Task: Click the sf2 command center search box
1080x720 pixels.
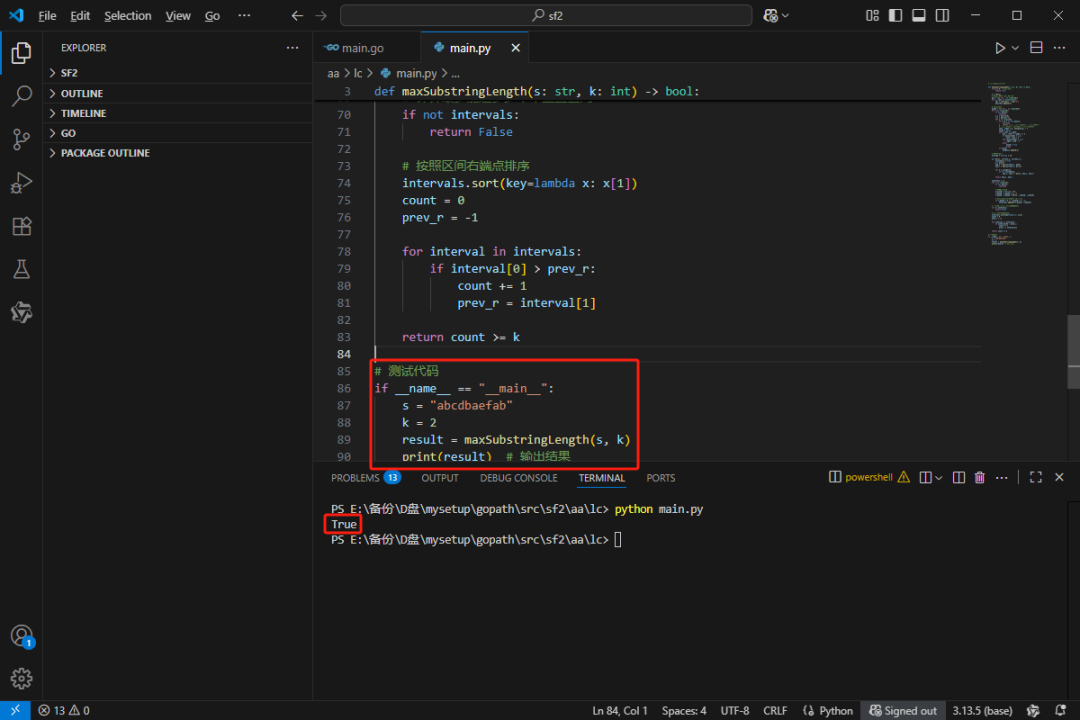Action: coord(545,16)
